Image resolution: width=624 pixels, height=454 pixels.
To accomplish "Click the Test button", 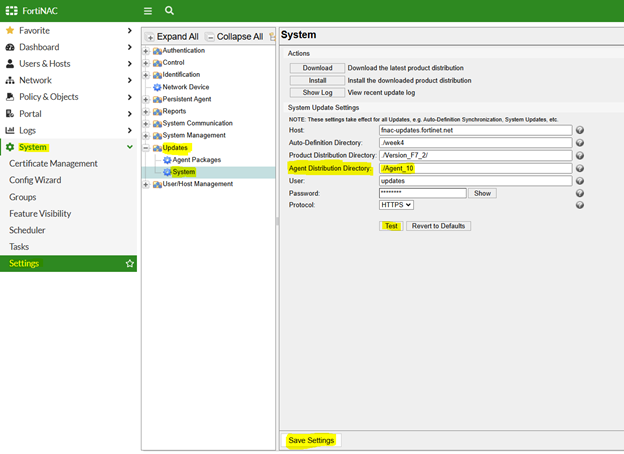I will pos(391,226).
